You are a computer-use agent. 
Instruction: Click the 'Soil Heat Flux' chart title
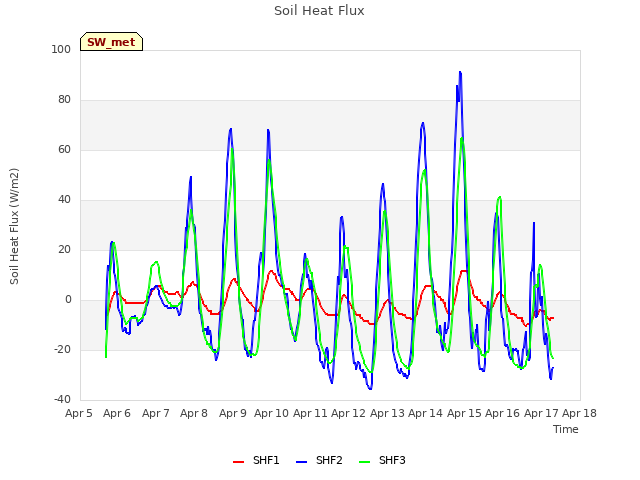tap(319, 11)
